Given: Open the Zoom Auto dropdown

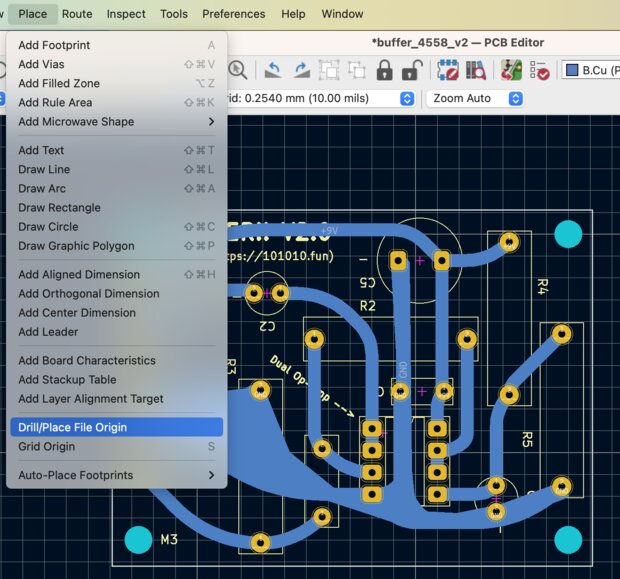Looking at the screenshot, I should click(x=475, y=98).
